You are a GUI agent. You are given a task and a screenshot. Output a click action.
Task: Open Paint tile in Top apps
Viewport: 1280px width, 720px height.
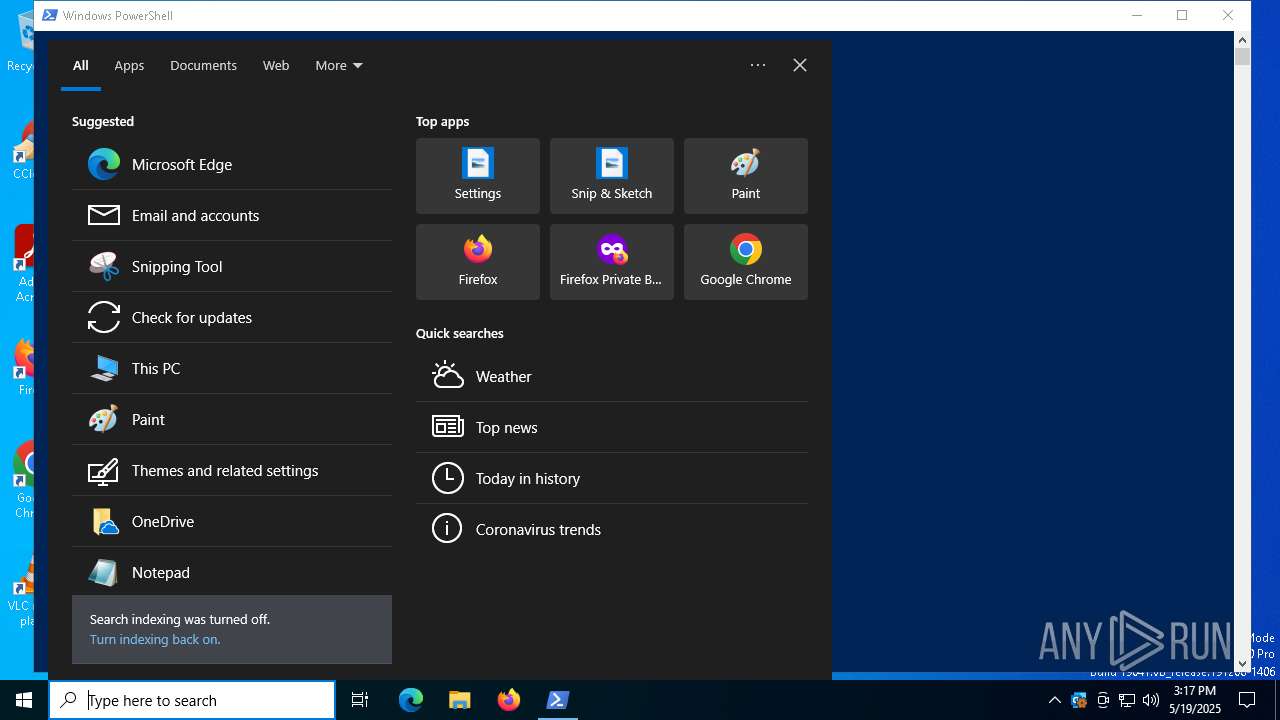(x=746, y=176)
